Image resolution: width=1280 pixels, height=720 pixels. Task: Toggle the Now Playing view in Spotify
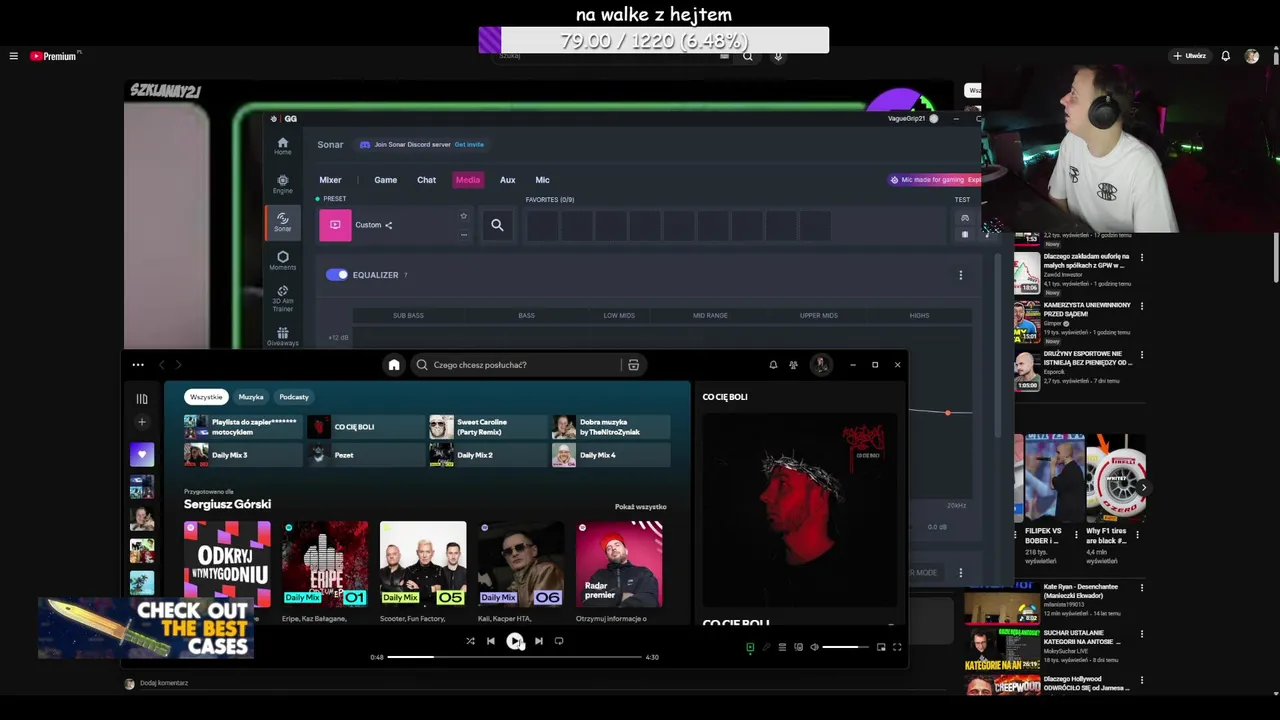pyautogui.click(x=750, y=647)
